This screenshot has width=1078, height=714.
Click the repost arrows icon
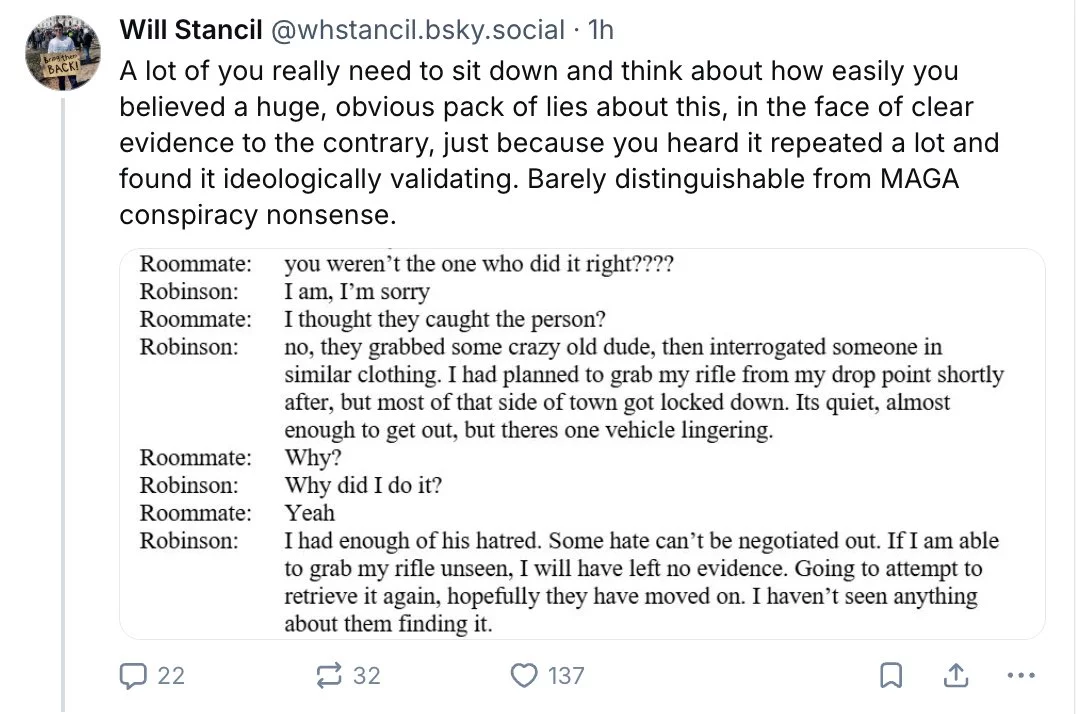pos(329,676)
